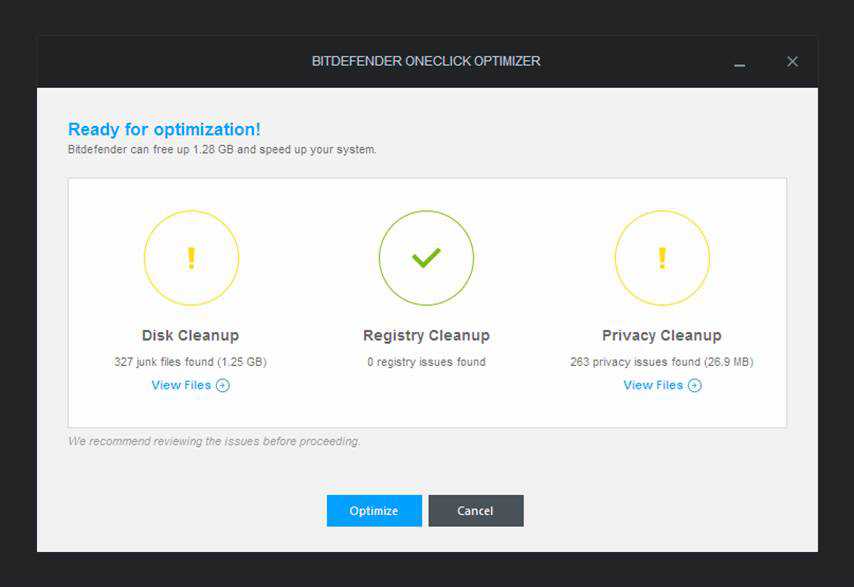This screenshot has height=587, width=854.
Task: Click the yellow circle above Disk Cleanup
Action: 191,257
